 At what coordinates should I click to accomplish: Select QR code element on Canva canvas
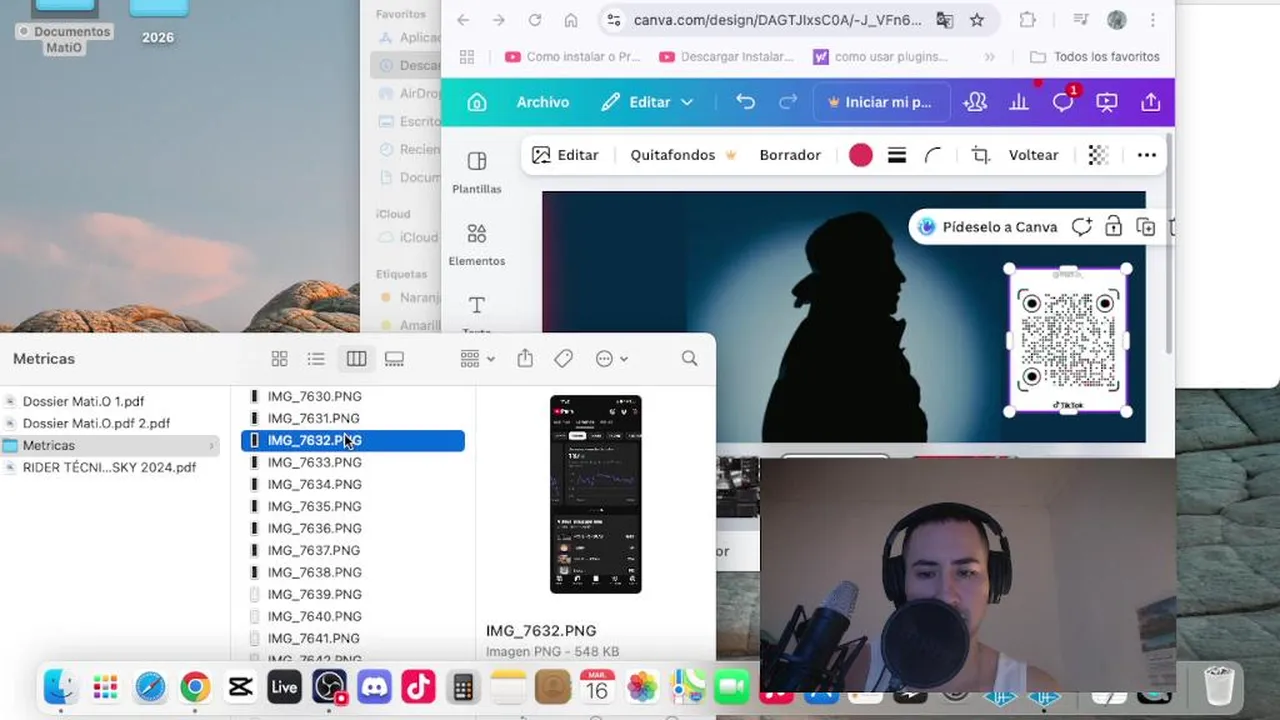1068,340
